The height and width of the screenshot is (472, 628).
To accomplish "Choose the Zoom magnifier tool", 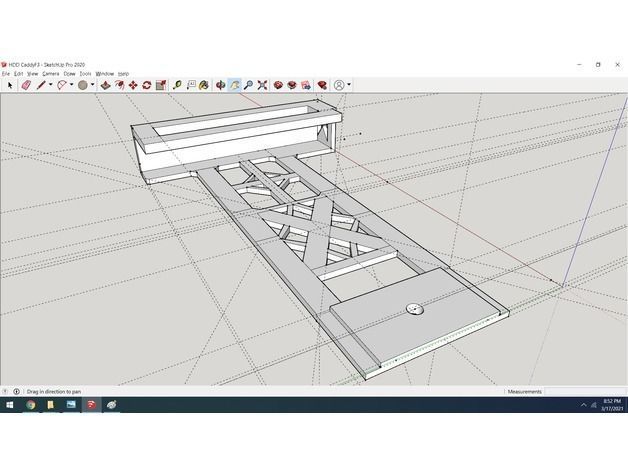I will 248,85.
